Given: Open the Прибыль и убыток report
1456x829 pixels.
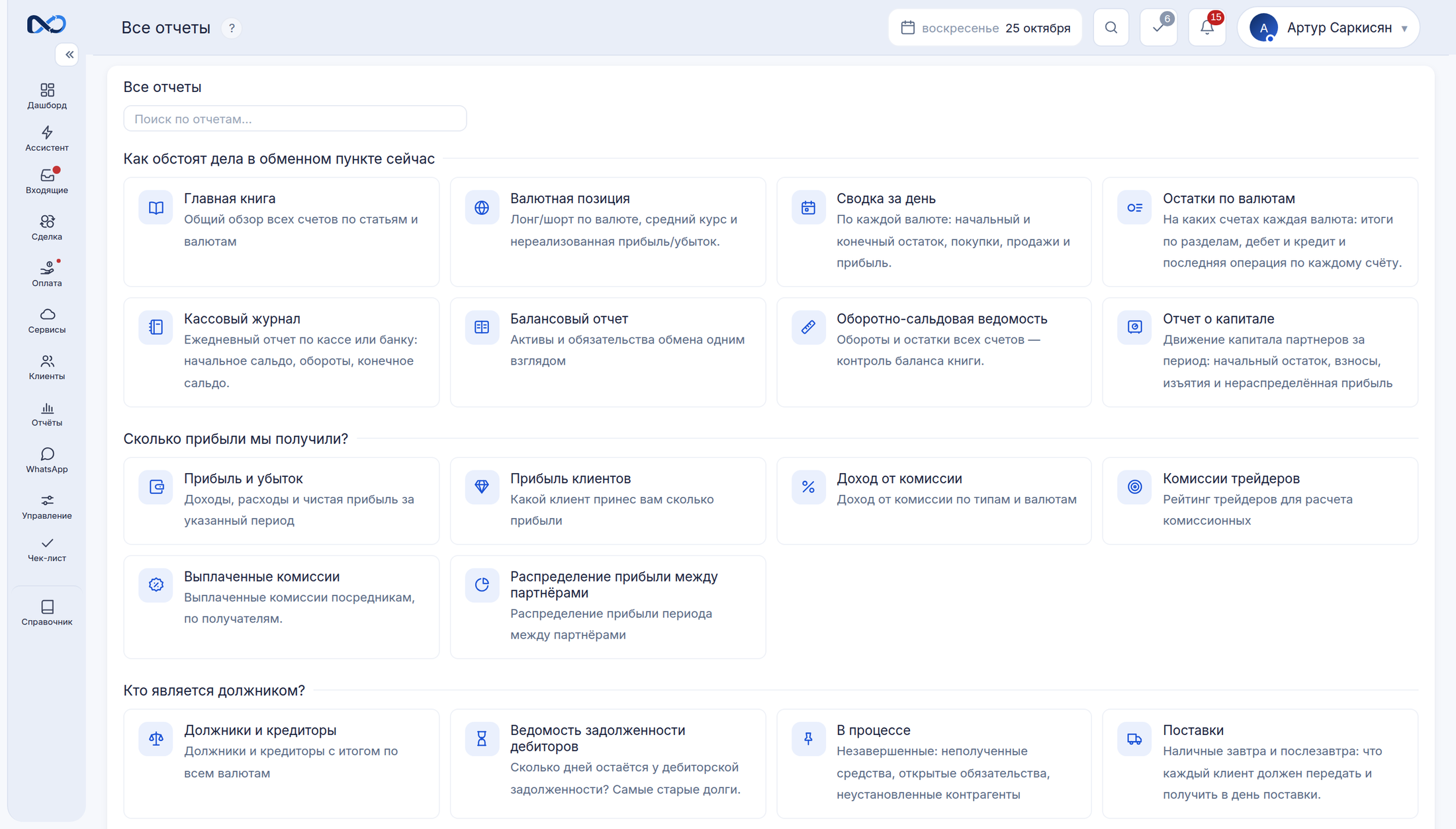Looking at the screenshot, I should pyautogui.click(x=281, y=501).
